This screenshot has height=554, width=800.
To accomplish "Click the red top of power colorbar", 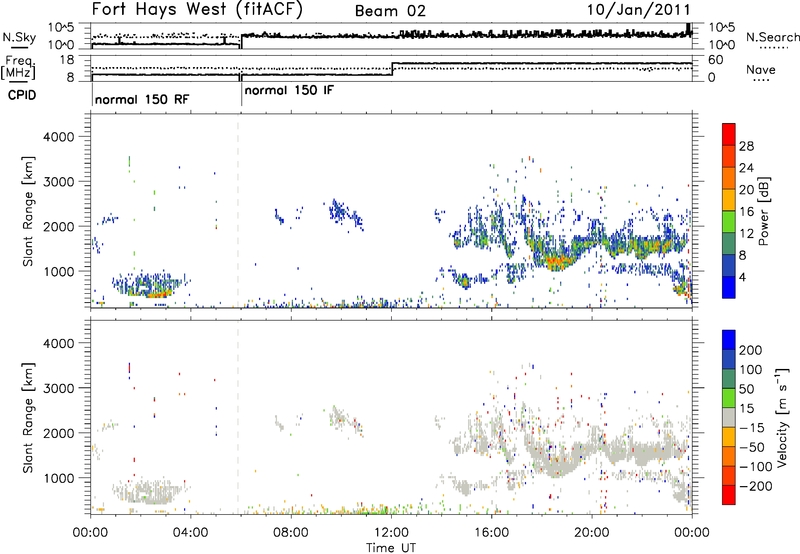I will coord(729,133).
